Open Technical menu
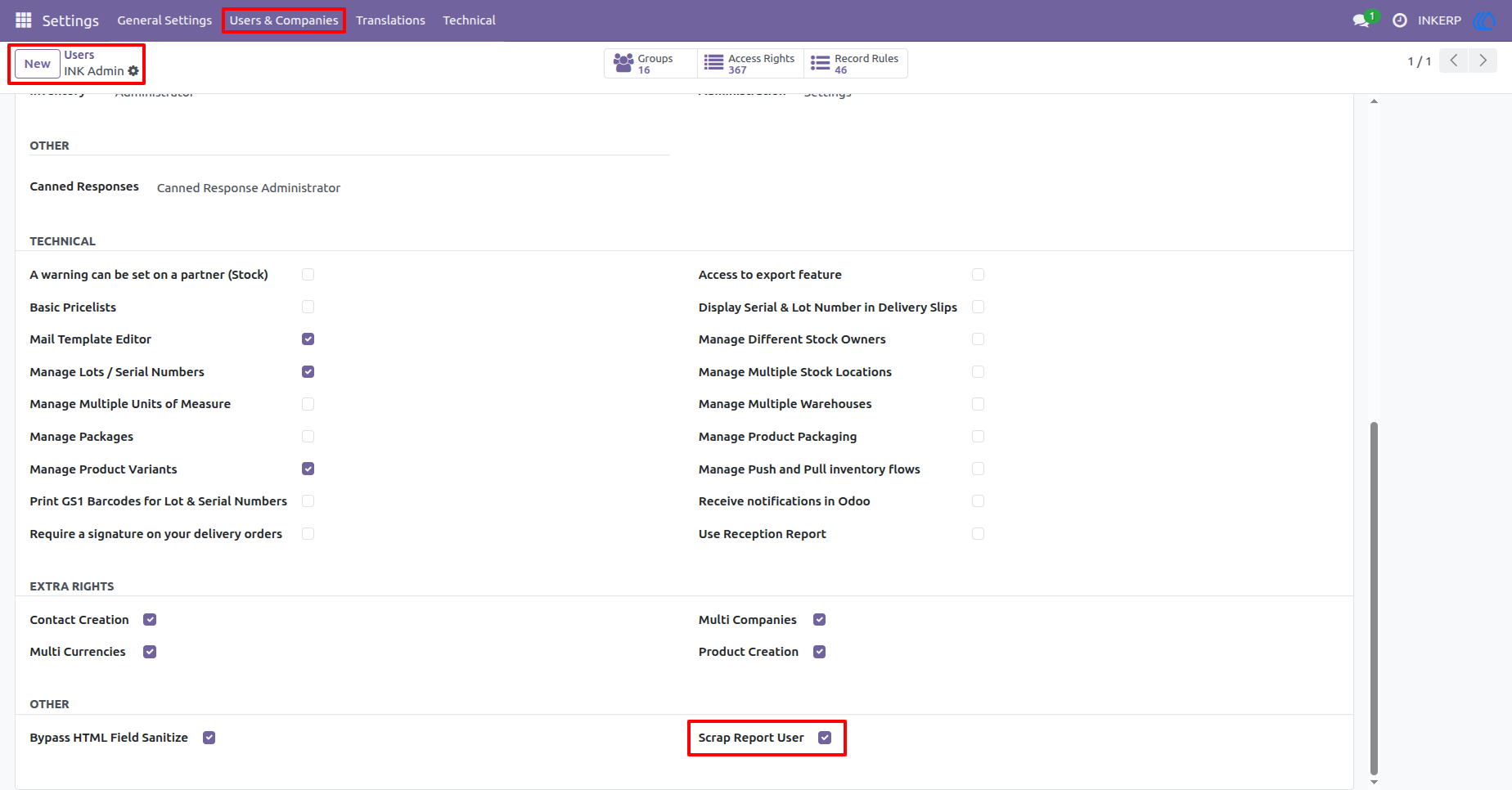This screenshot has height=790, width=1512. (x=469, y=20)
